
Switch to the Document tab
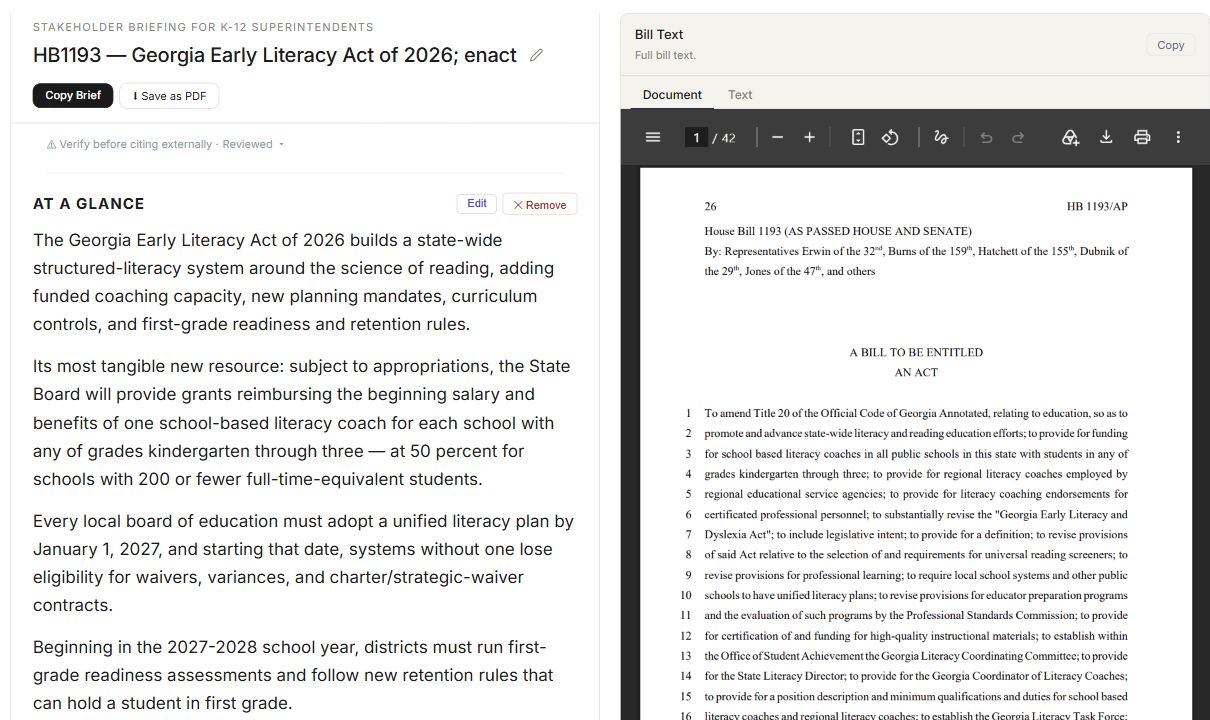[x=672, y=95]
